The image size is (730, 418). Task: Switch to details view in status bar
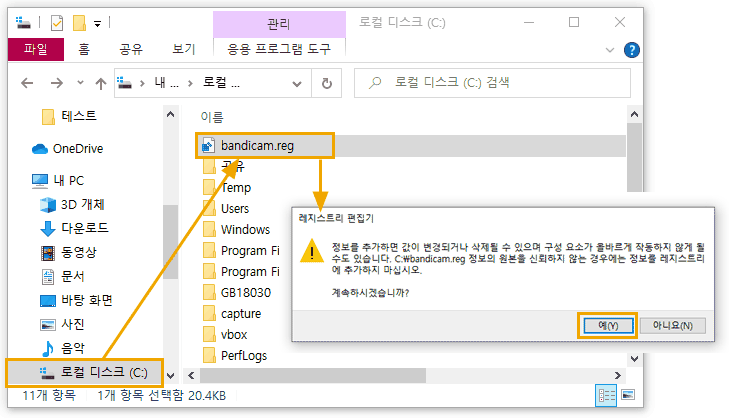coord(606,395)
